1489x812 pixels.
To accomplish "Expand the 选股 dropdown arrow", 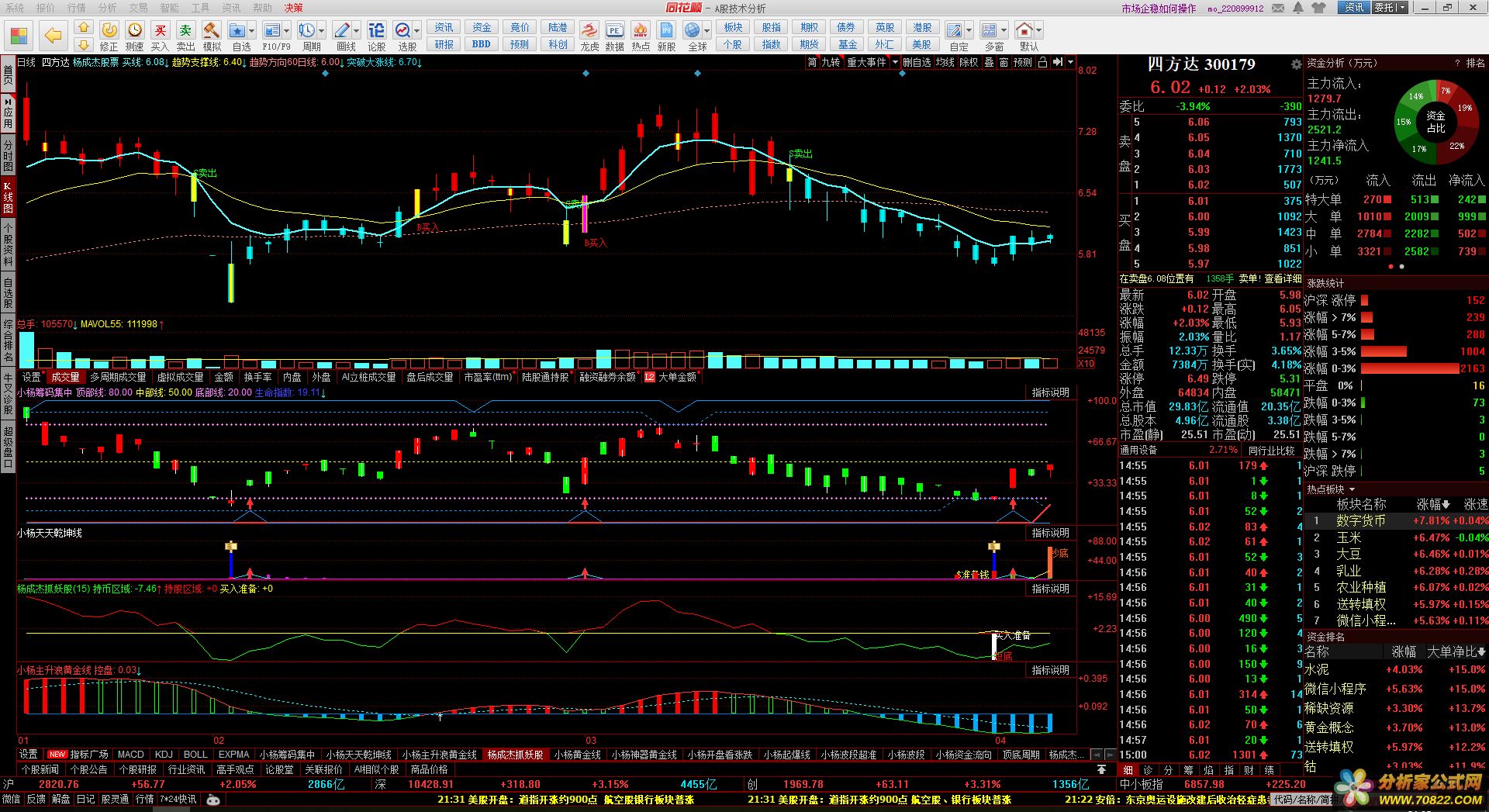I will click(x=417, y=31).
